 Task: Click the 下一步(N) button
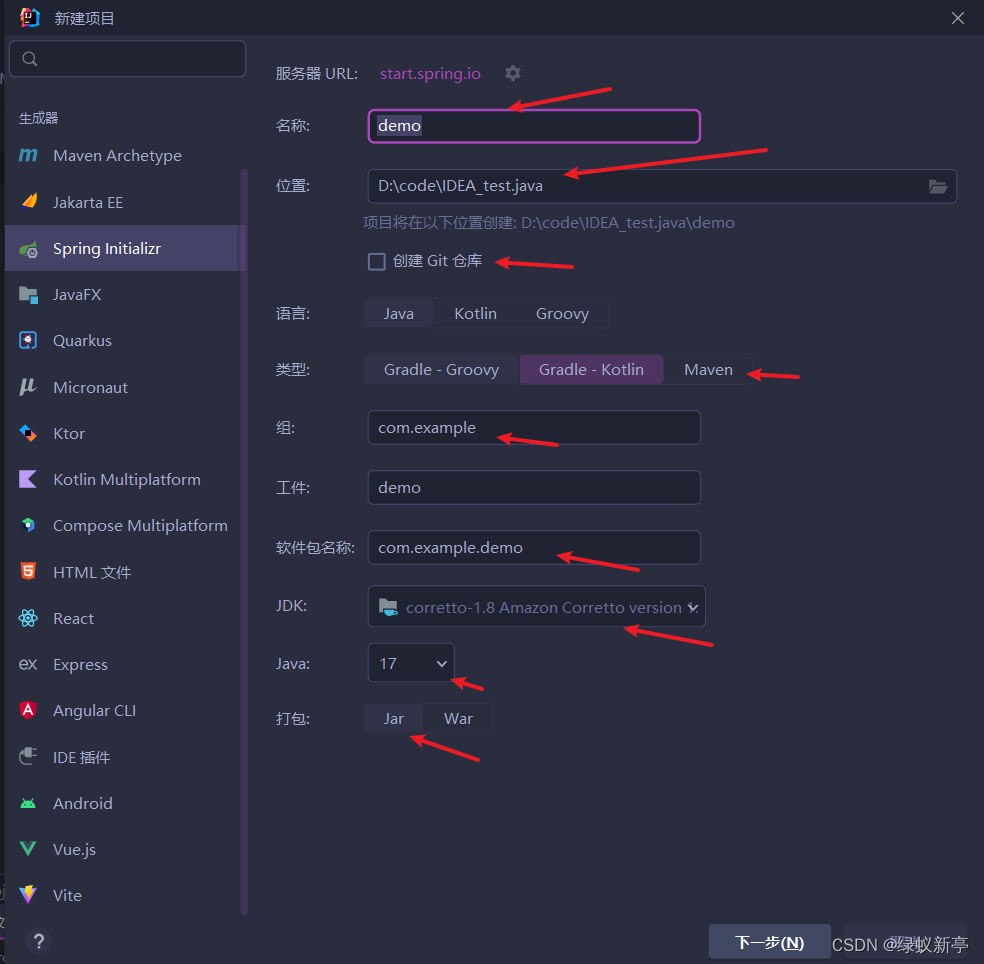769,941
